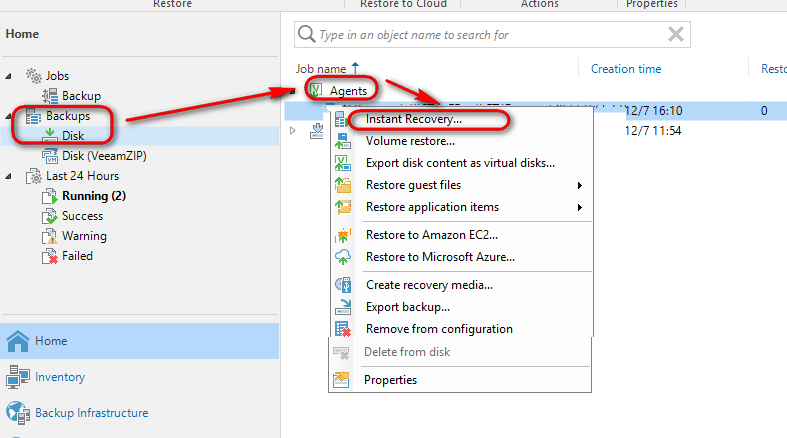Click the Remove from configuration icon
This screenshot has width=787, height=438.
[343, 329]
